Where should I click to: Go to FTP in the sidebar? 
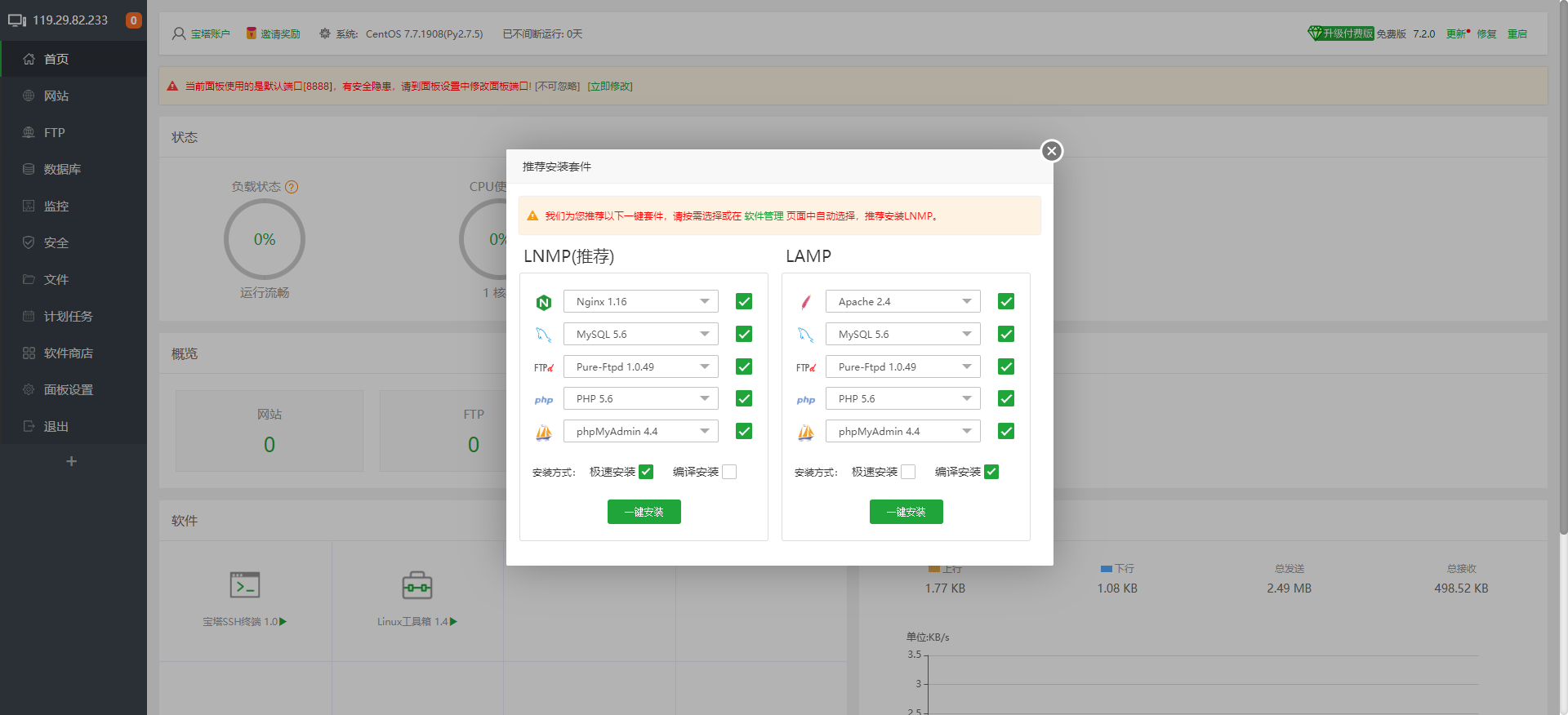(x=73, y=132)
